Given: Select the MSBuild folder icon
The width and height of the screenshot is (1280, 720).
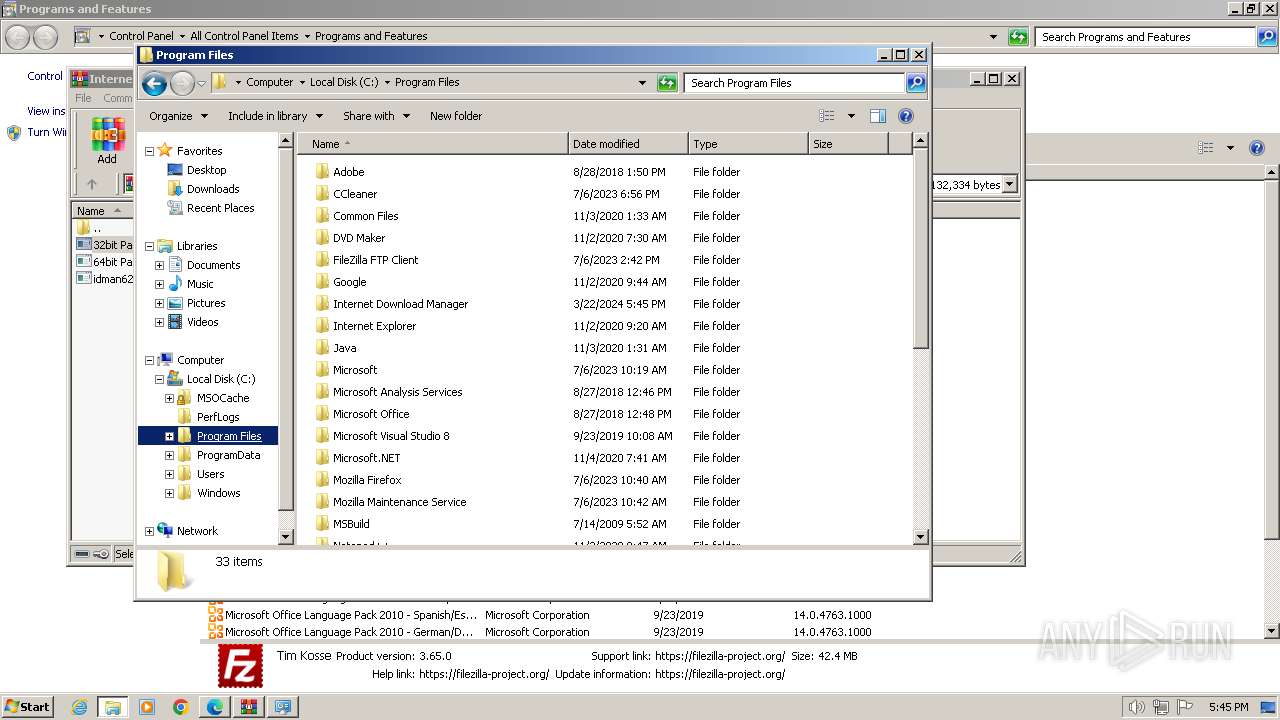Looking at the screenshot, I should coord(322,524).
